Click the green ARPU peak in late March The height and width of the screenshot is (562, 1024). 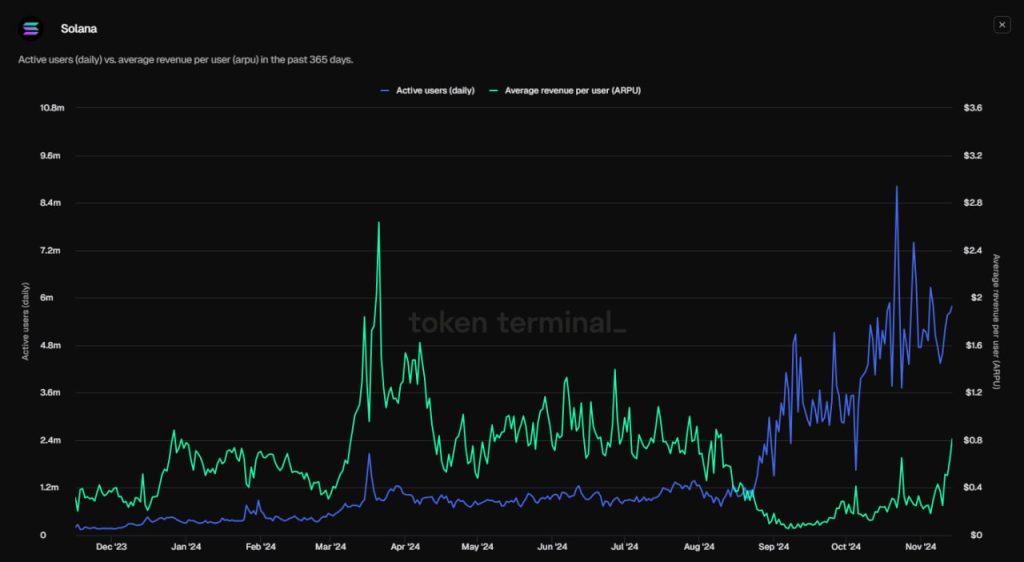tap(379, 223)
